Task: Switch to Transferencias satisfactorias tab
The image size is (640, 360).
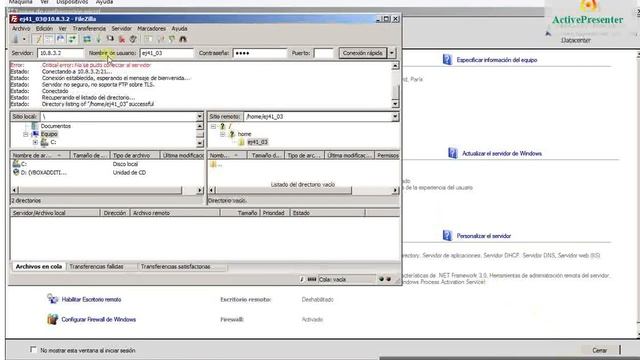Action: pos(176,267)
